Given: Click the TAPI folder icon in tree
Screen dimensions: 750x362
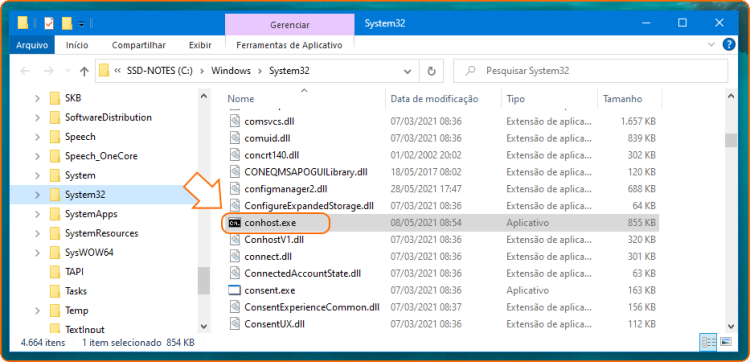Looking at the screenshot, I should (x=55, y=272).
